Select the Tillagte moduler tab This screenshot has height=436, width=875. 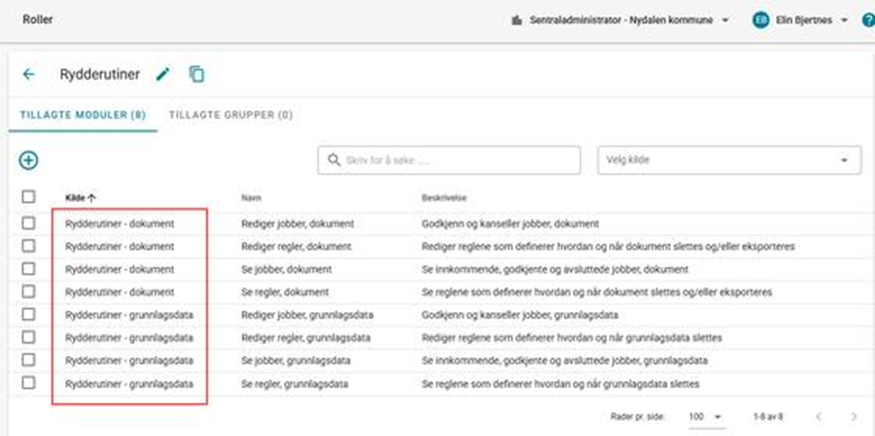83,115
